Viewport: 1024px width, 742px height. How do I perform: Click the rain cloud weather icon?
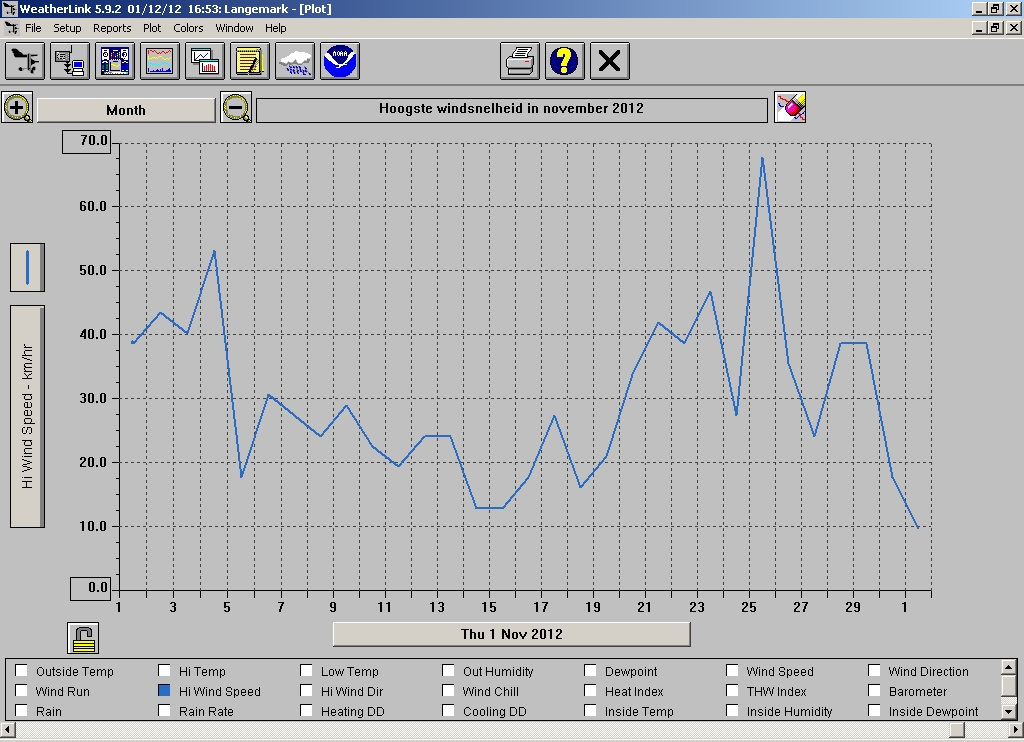(x=295, y=61)
